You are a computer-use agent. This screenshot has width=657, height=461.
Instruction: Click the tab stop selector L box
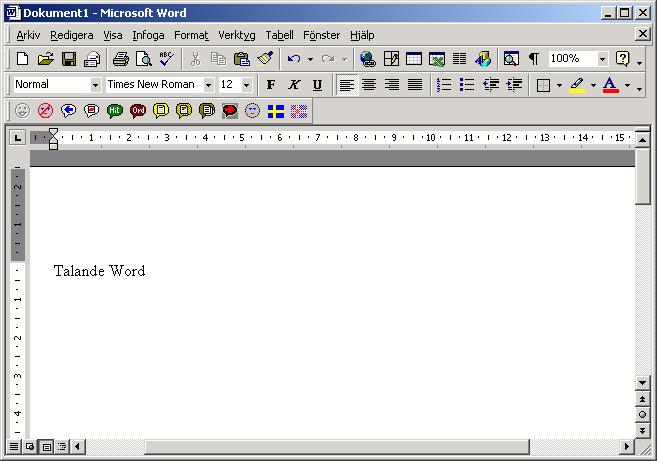17,137
